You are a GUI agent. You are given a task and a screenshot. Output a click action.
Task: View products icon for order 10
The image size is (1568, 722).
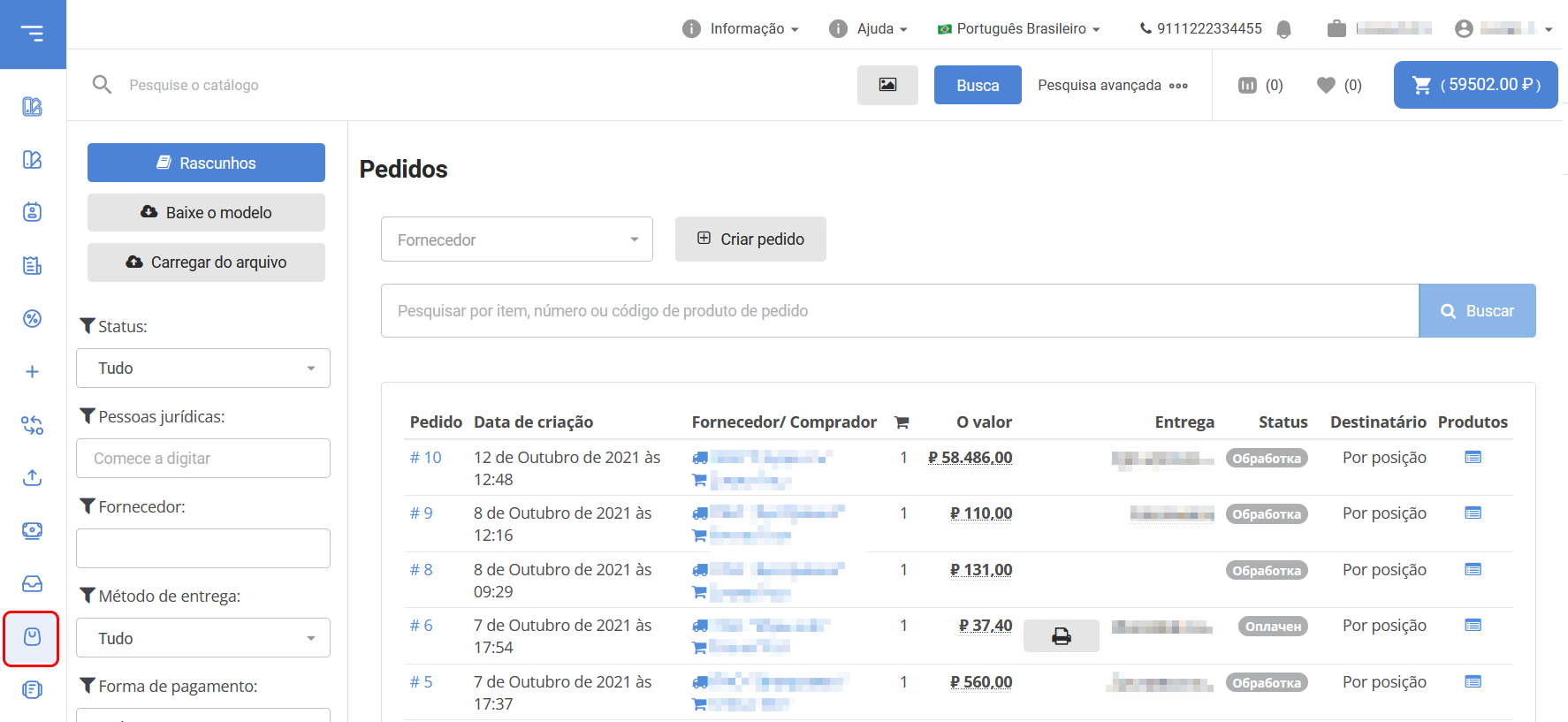(x=1473, y=457)
